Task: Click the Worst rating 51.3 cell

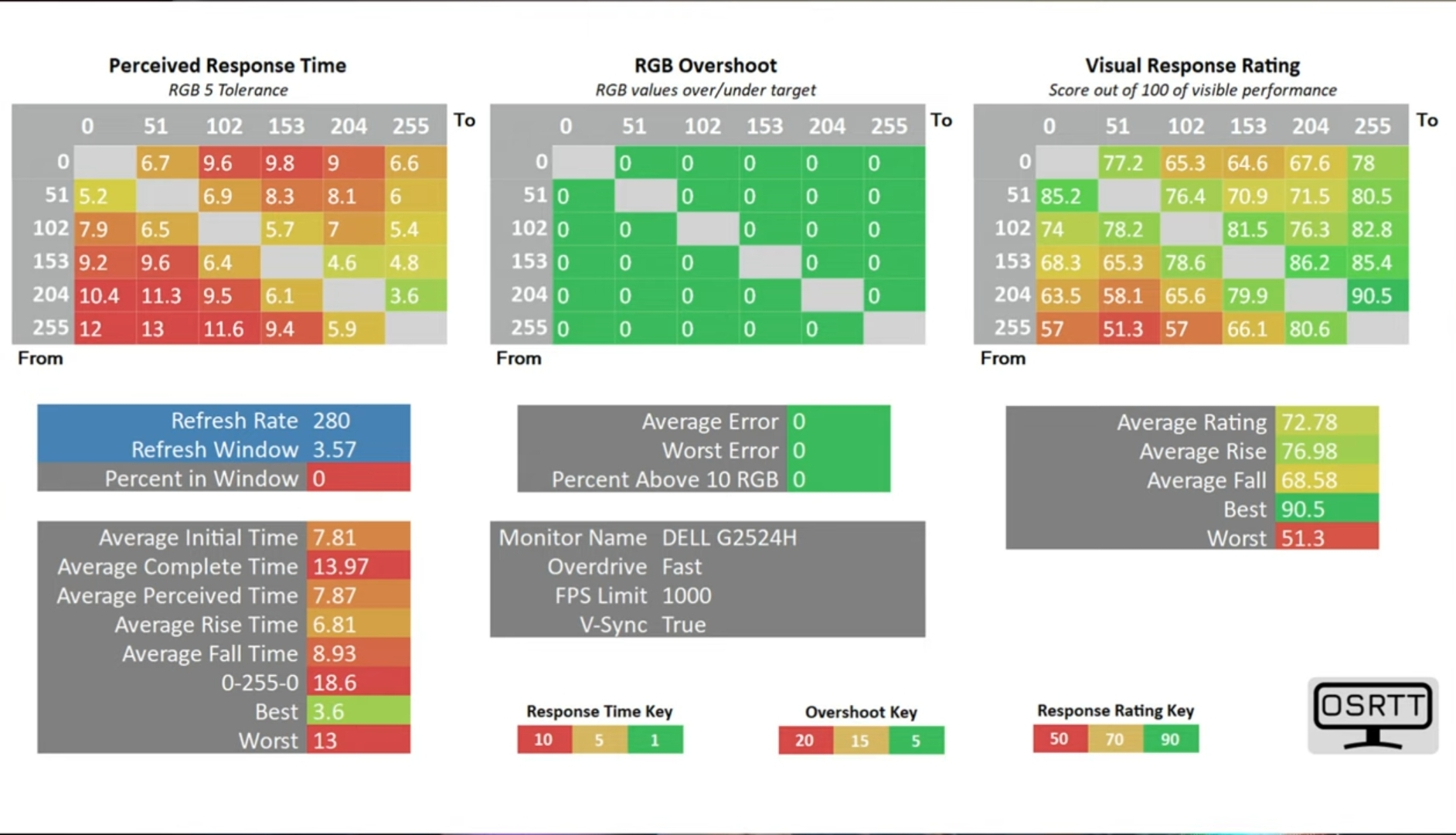Action: (x=1326, y=537)
